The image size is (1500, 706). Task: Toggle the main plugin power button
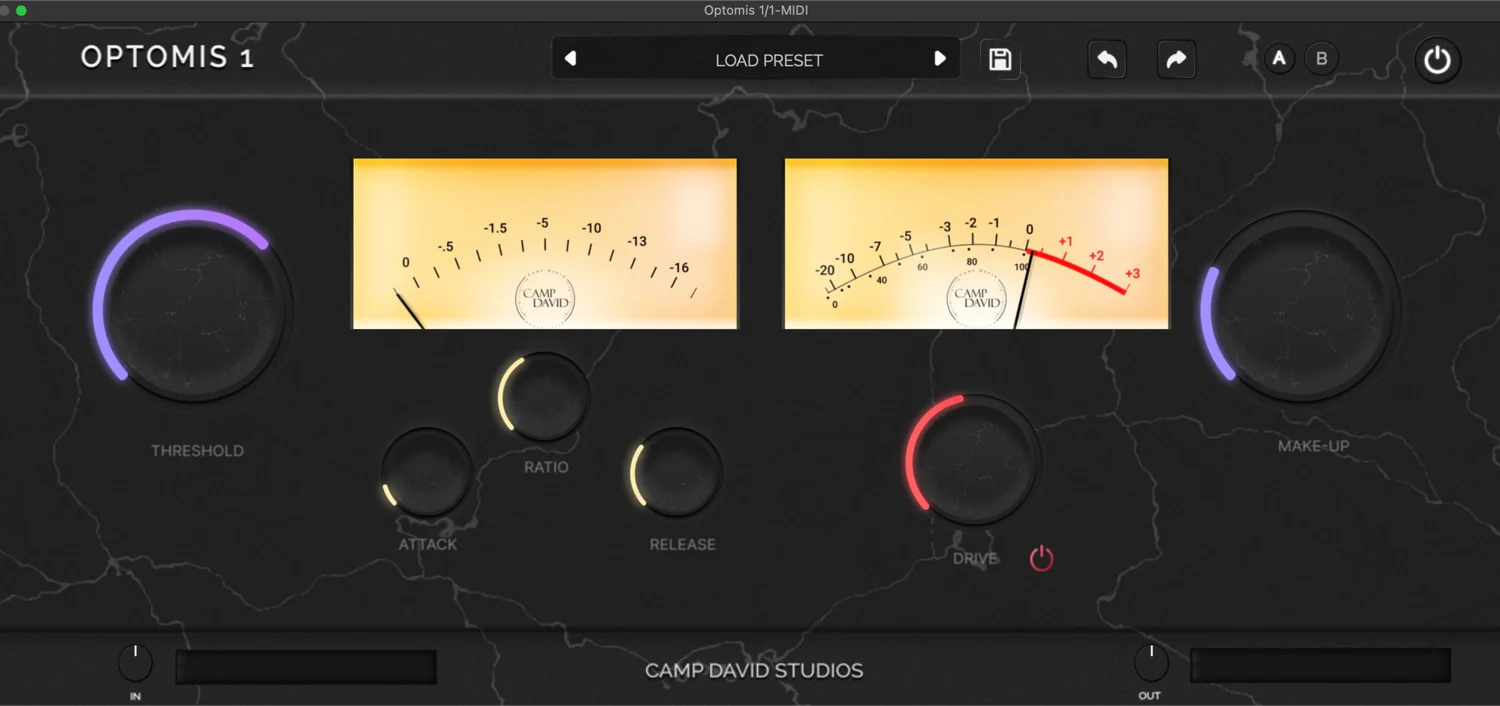pos(1437,61)
